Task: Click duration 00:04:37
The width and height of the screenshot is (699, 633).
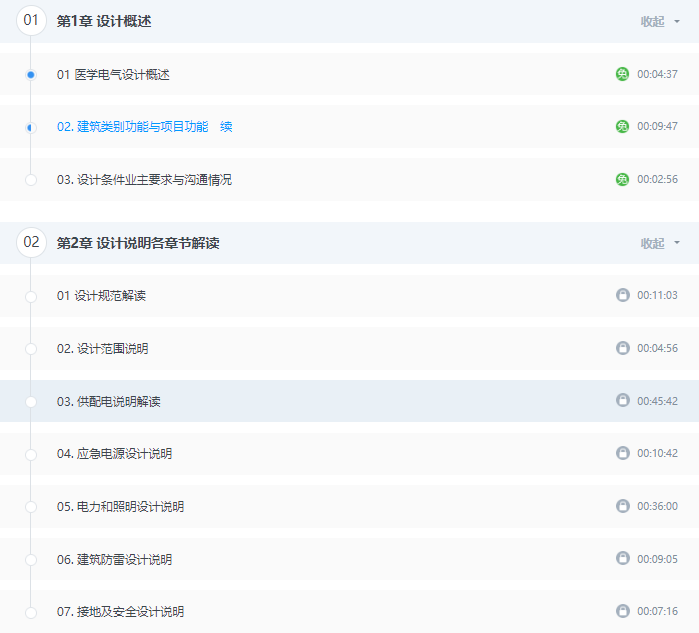Action: (658, 74)
